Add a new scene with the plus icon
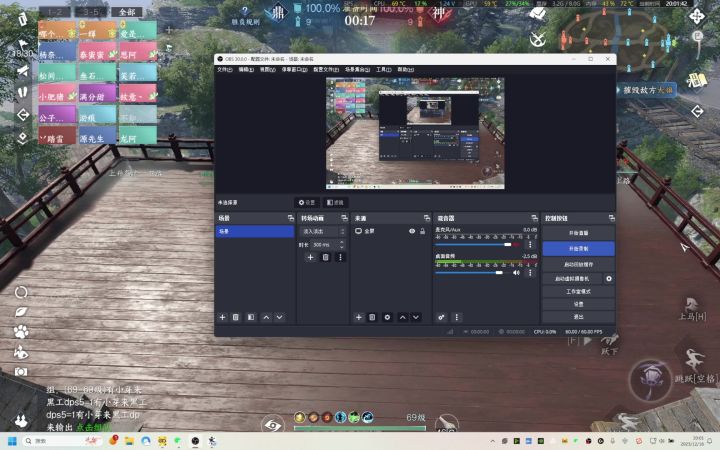The image size is (720, 450). click(223, 317)
